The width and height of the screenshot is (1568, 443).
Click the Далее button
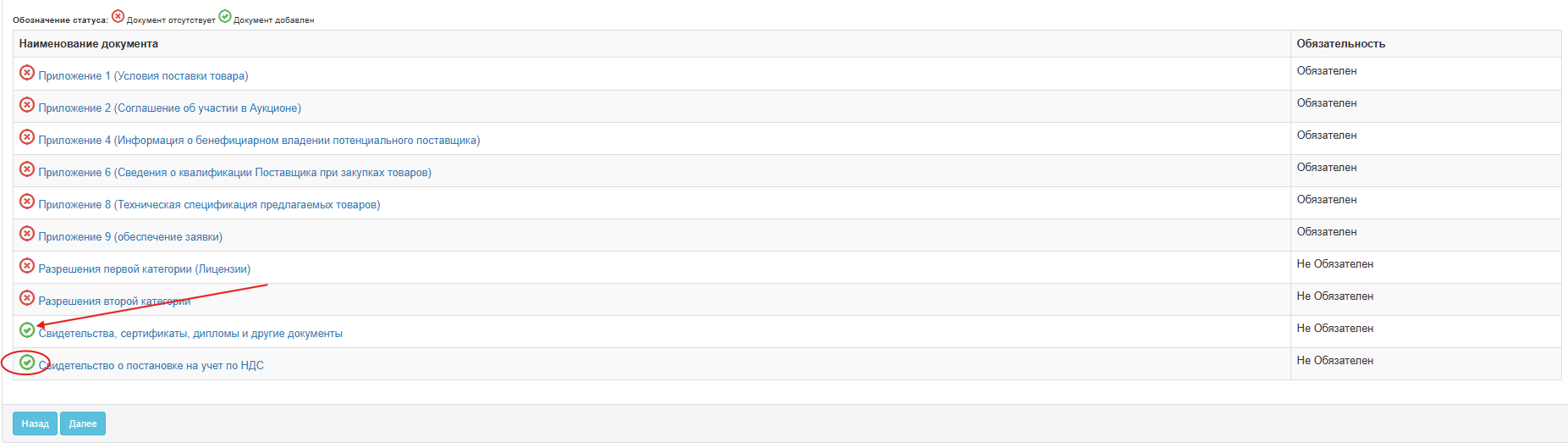coord(83,424)
